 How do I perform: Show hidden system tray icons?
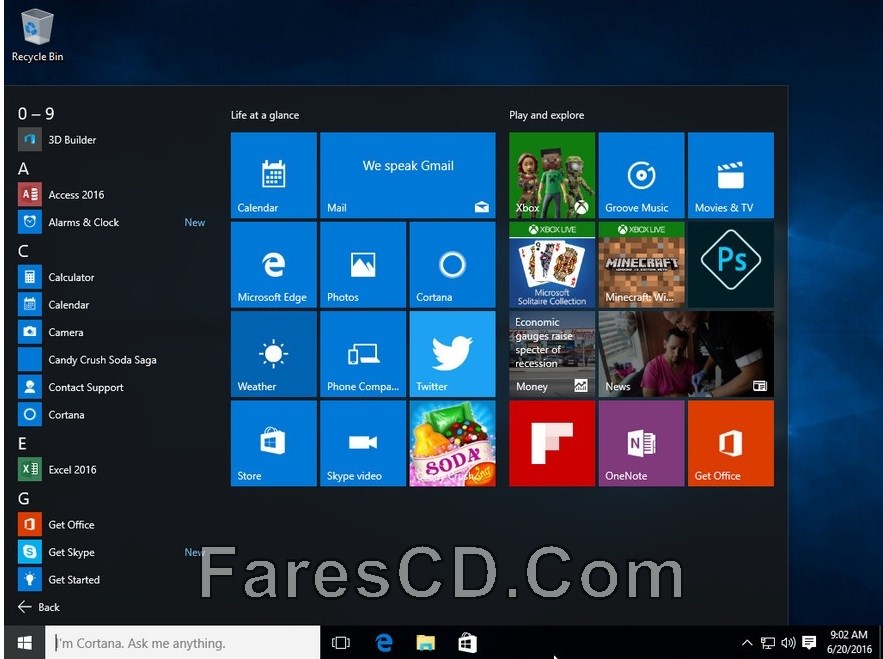tap(747, 643)
